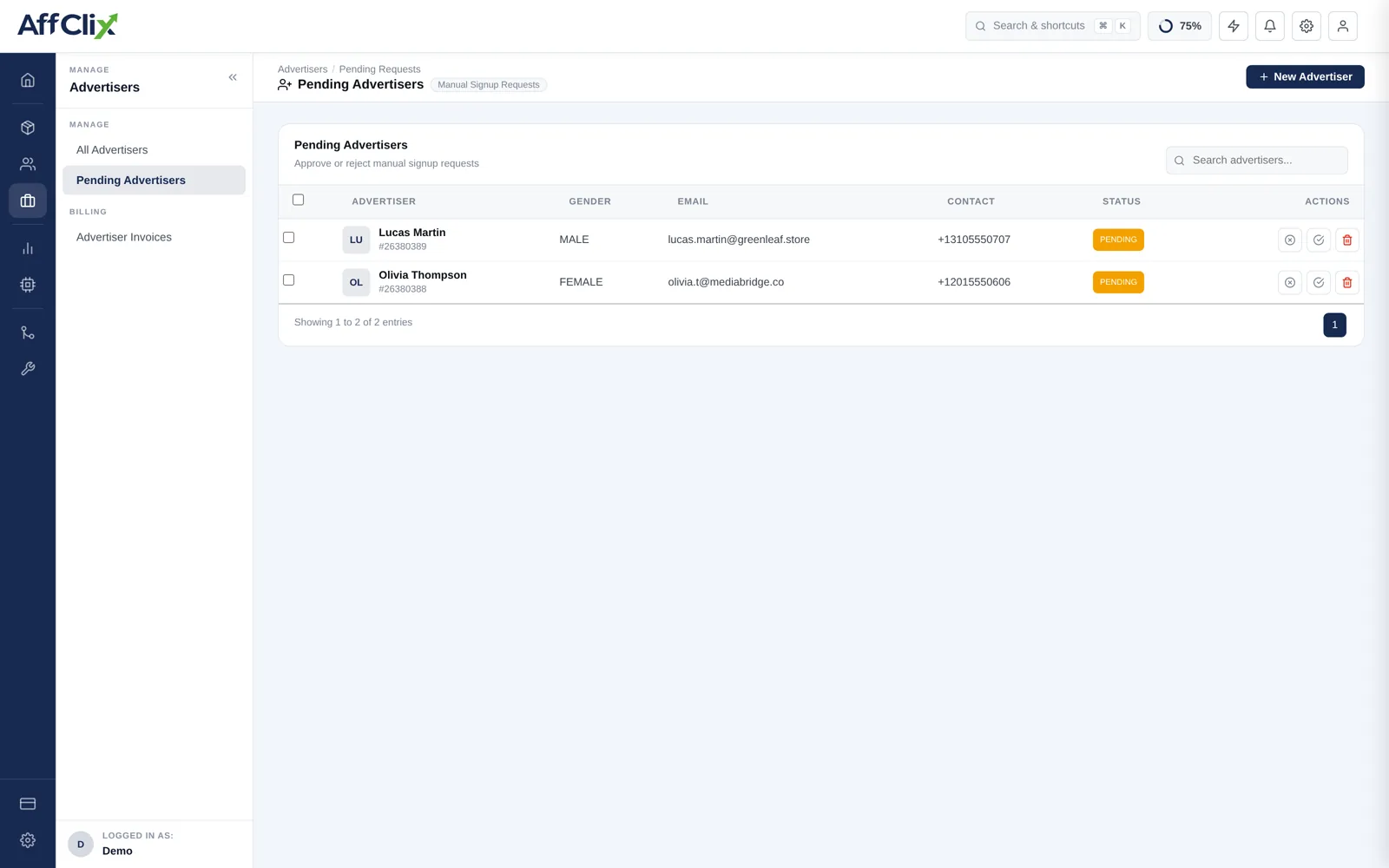
Task: Click Olivia Thompson's PENDING status badge
Action: (1118, 282)
